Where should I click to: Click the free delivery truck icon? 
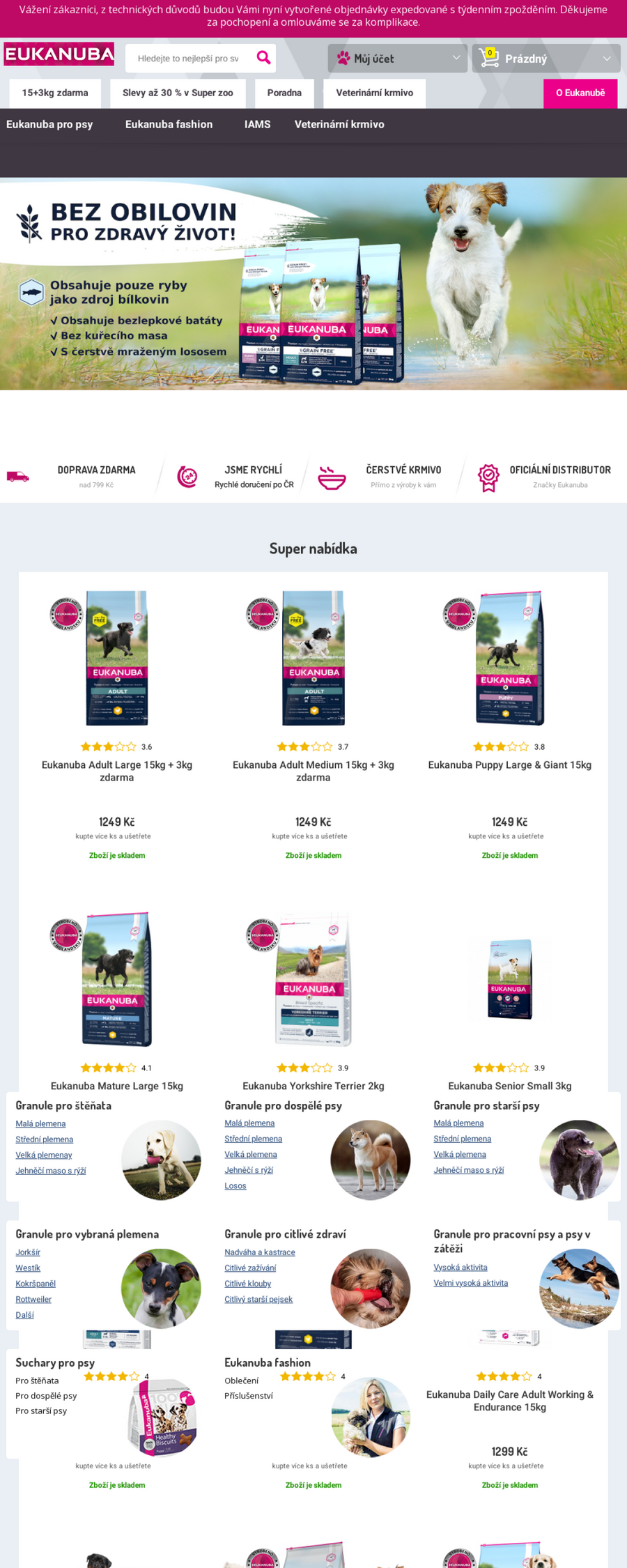(x=18, y=477)
